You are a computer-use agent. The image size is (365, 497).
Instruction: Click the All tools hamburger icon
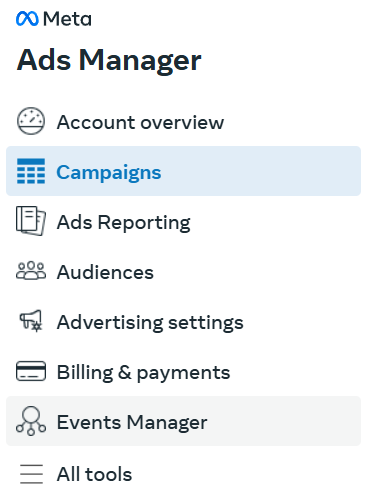coord(31,474)
